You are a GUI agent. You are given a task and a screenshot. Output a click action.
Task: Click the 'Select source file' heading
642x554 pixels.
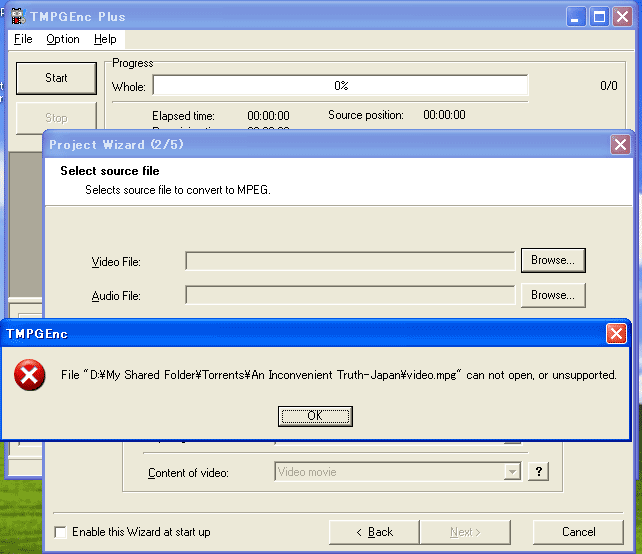[x=110, y=171]
